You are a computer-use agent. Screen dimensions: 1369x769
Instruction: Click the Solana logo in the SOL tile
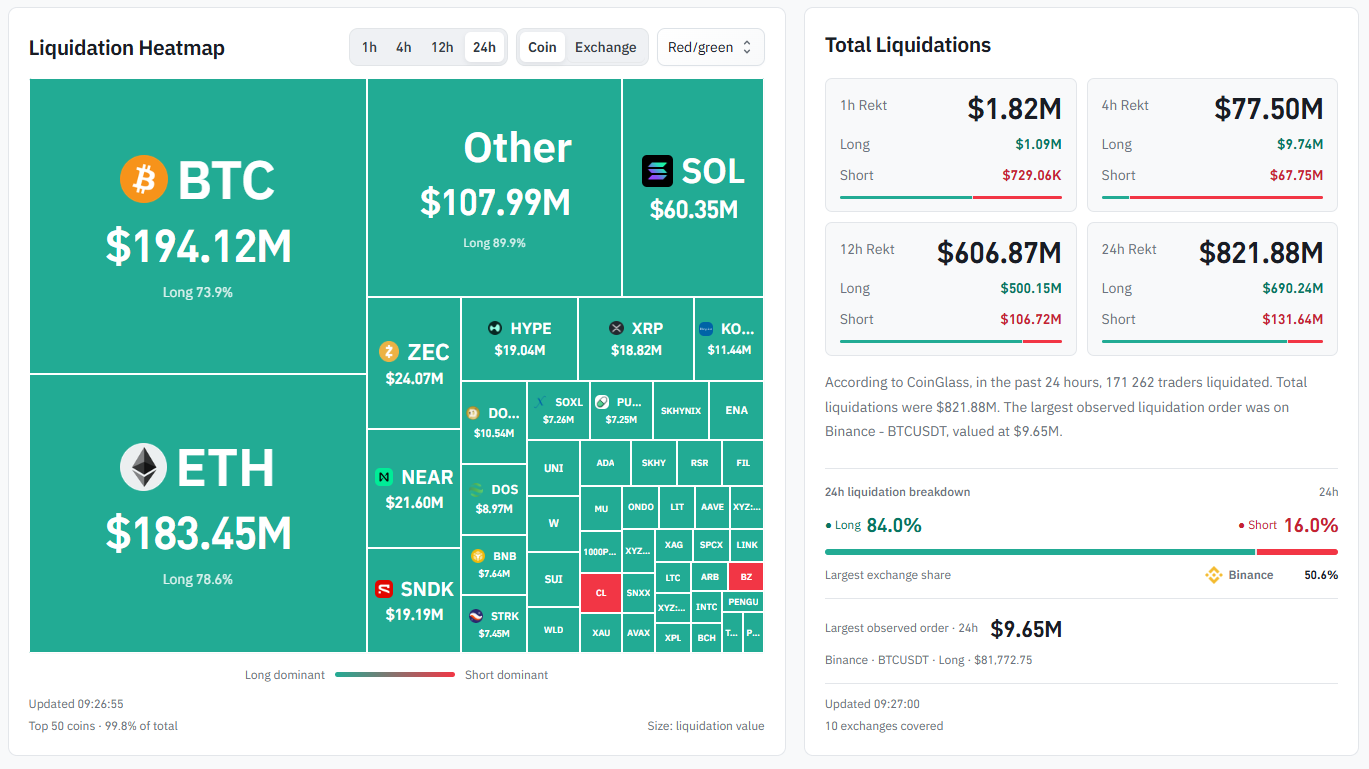pyautogui.click(x=658, y=171)
